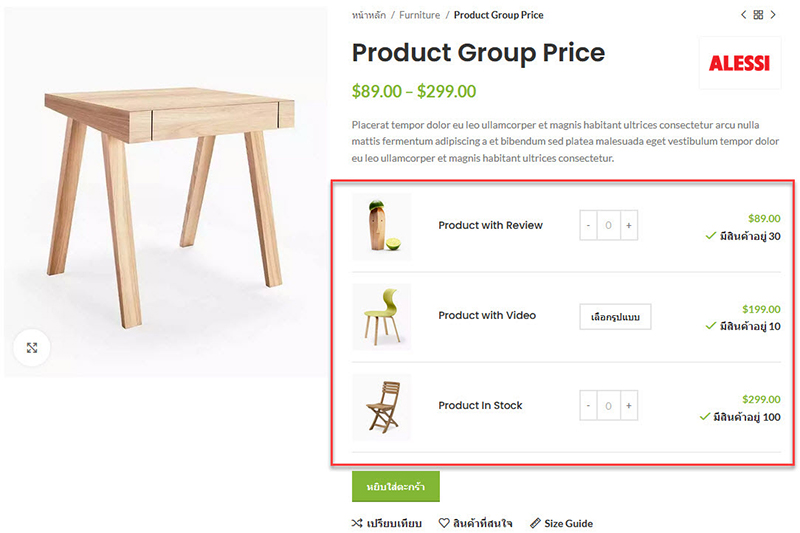
Task: Go to home breadcrumb link
Action: (369, 15)
